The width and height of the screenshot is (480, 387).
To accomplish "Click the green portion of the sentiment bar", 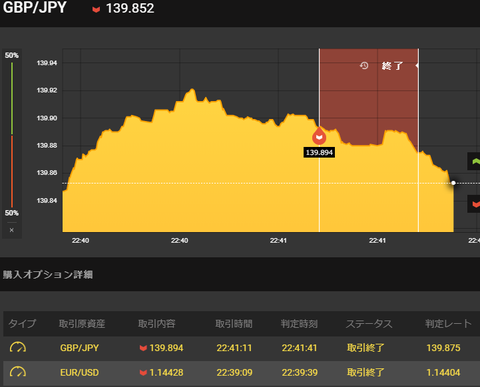I will coord(12,99).
